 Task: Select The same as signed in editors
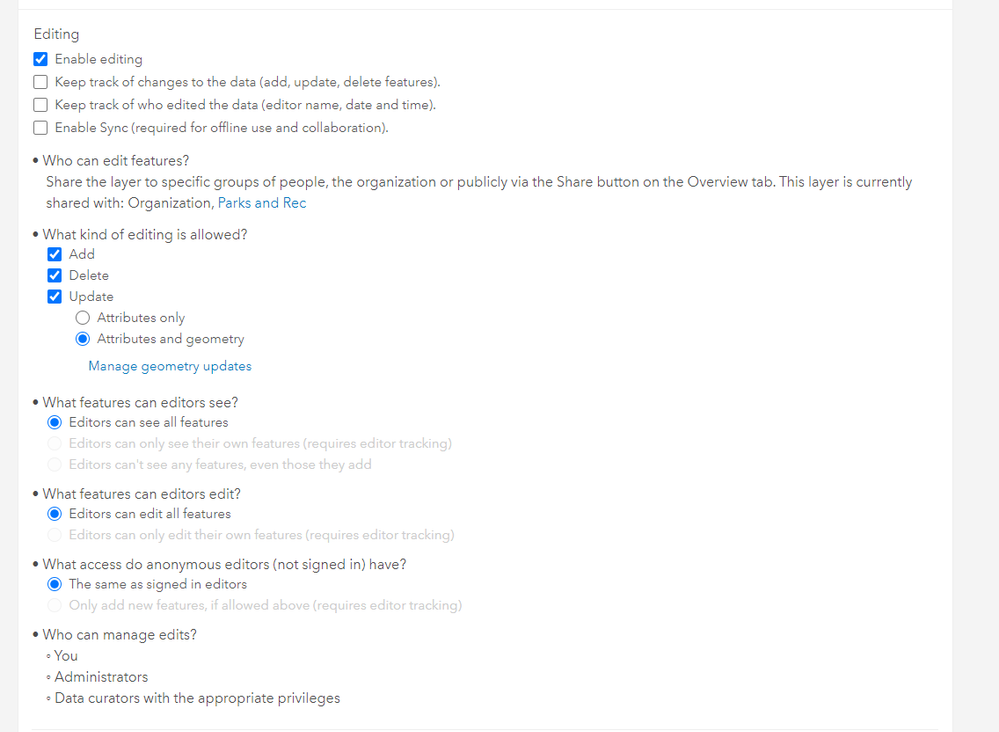55,584
